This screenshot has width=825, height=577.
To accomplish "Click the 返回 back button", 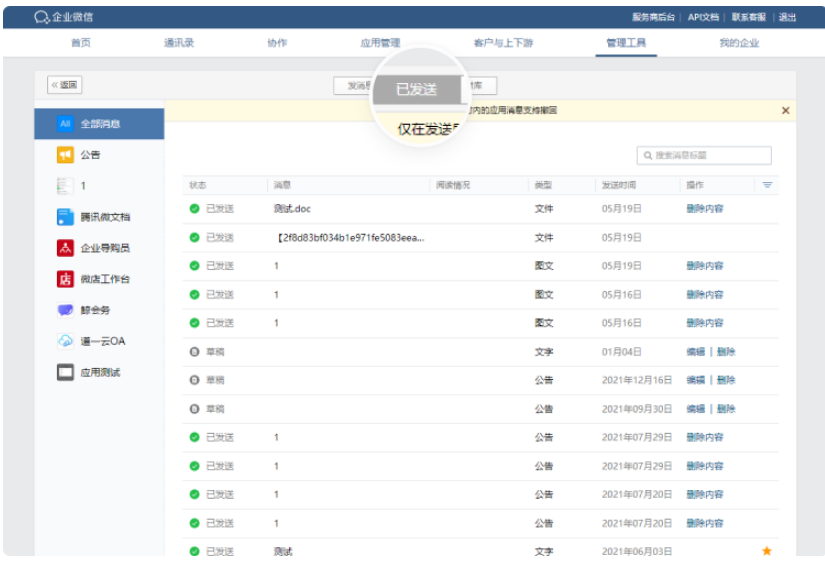I will pyautogui.click(x=63, y=84).
